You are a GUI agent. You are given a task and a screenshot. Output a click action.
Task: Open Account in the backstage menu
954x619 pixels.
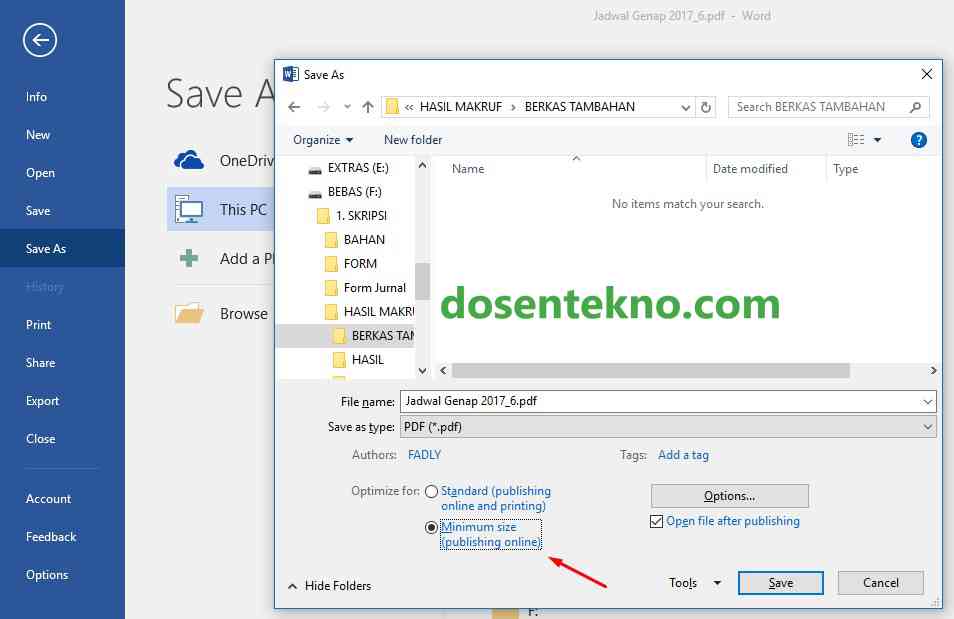coord(48,498)
